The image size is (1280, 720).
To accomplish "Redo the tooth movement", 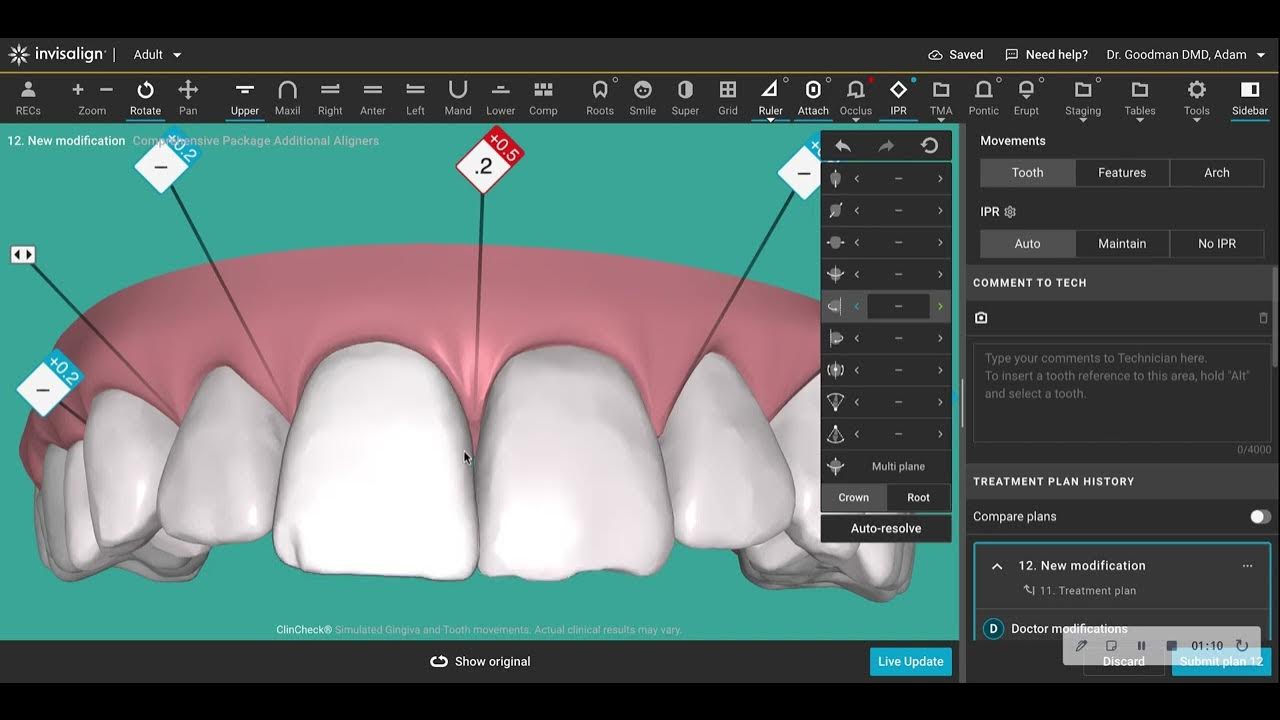I will pos(886,146).
